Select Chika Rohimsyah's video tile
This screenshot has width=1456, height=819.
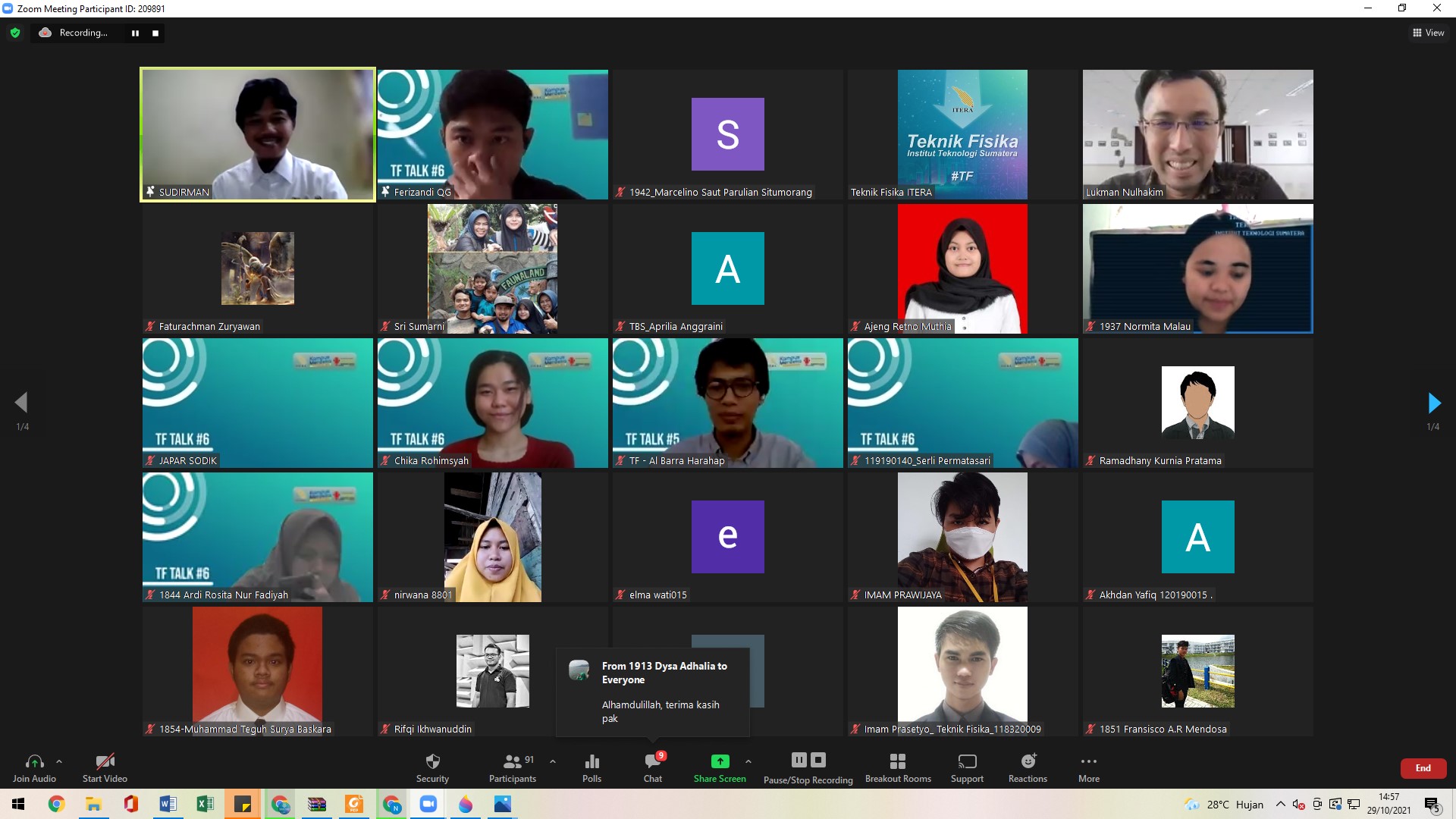pyautogui.click(x=493, y=403)
